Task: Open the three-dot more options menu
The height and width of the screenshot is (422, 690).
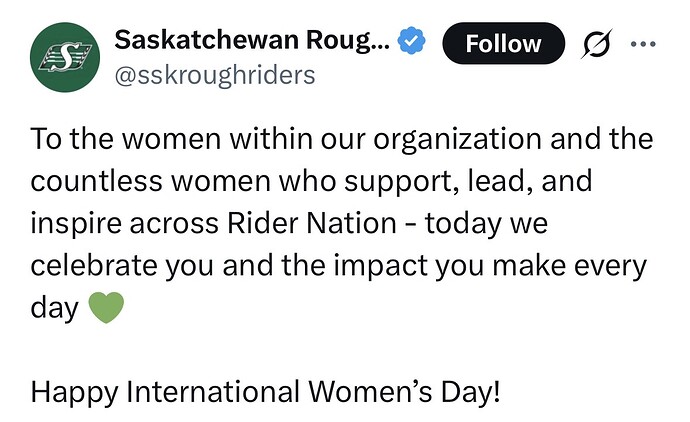Action: point(643,43)
